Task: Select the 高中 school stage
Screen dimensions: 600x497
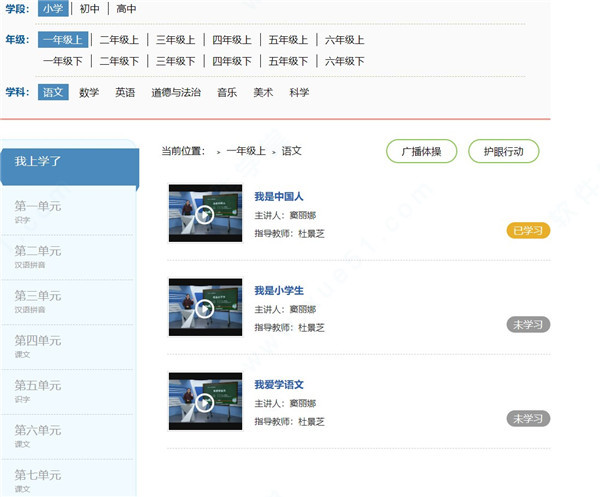Action: click(126, 9)
